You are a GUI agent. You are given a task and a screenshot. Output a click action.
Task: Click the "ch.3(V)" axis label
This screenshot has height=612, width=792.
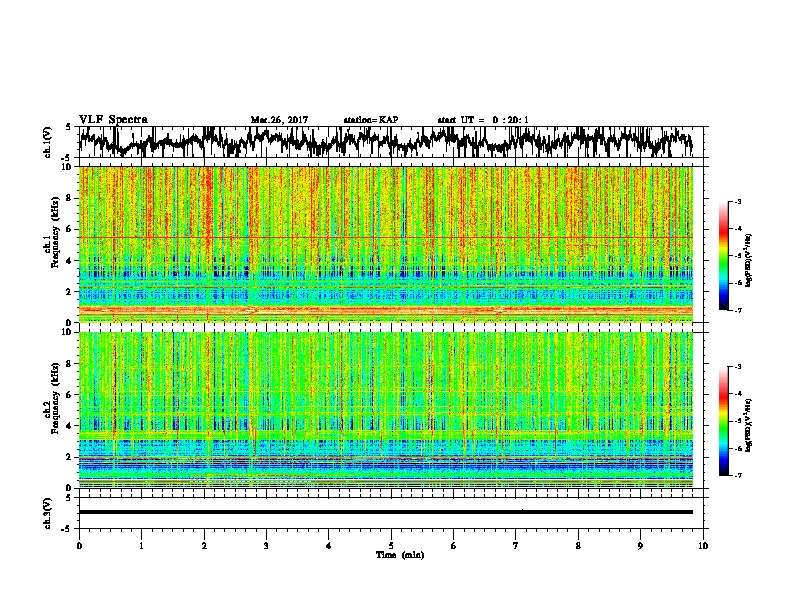[x=48, y=514]
